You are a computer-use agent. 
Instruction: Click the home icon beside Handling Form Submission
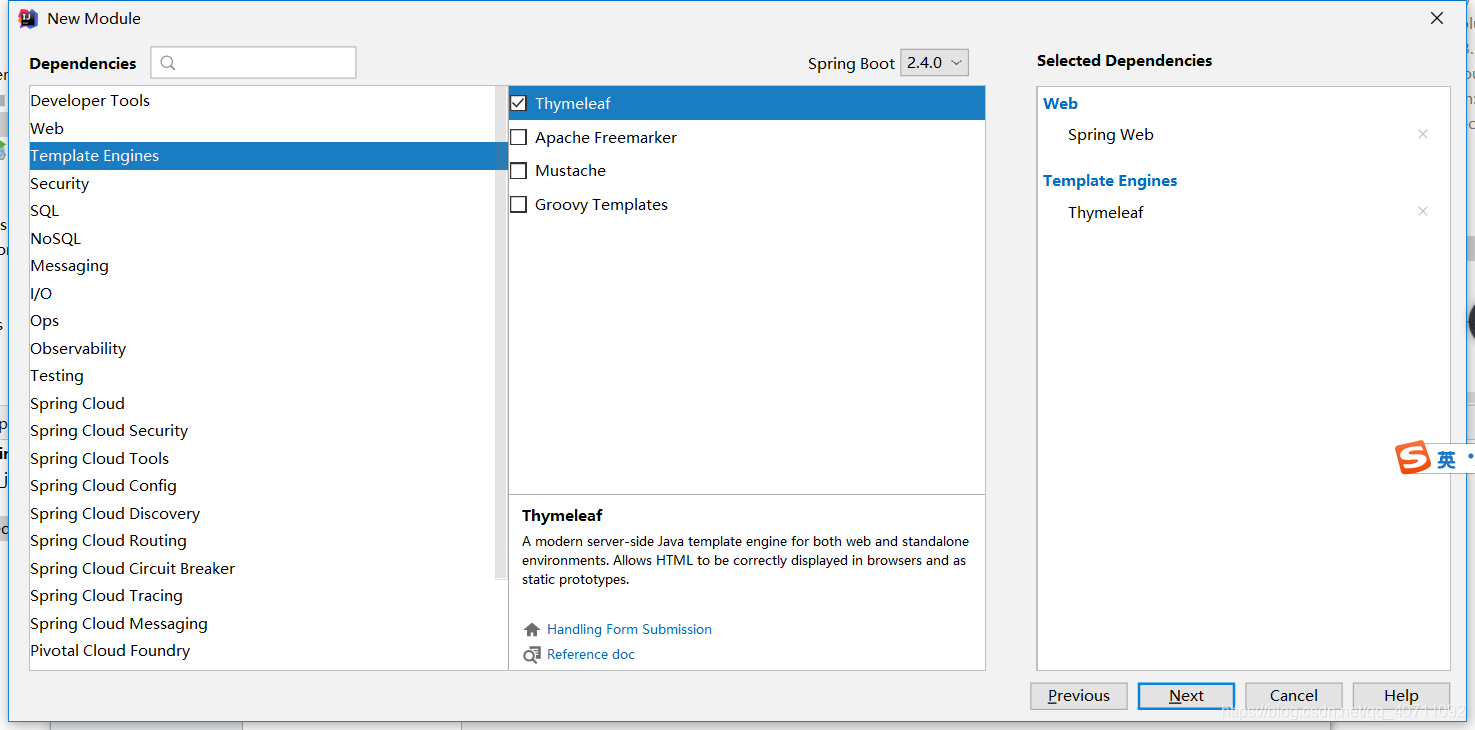click(x=532, y=629)
